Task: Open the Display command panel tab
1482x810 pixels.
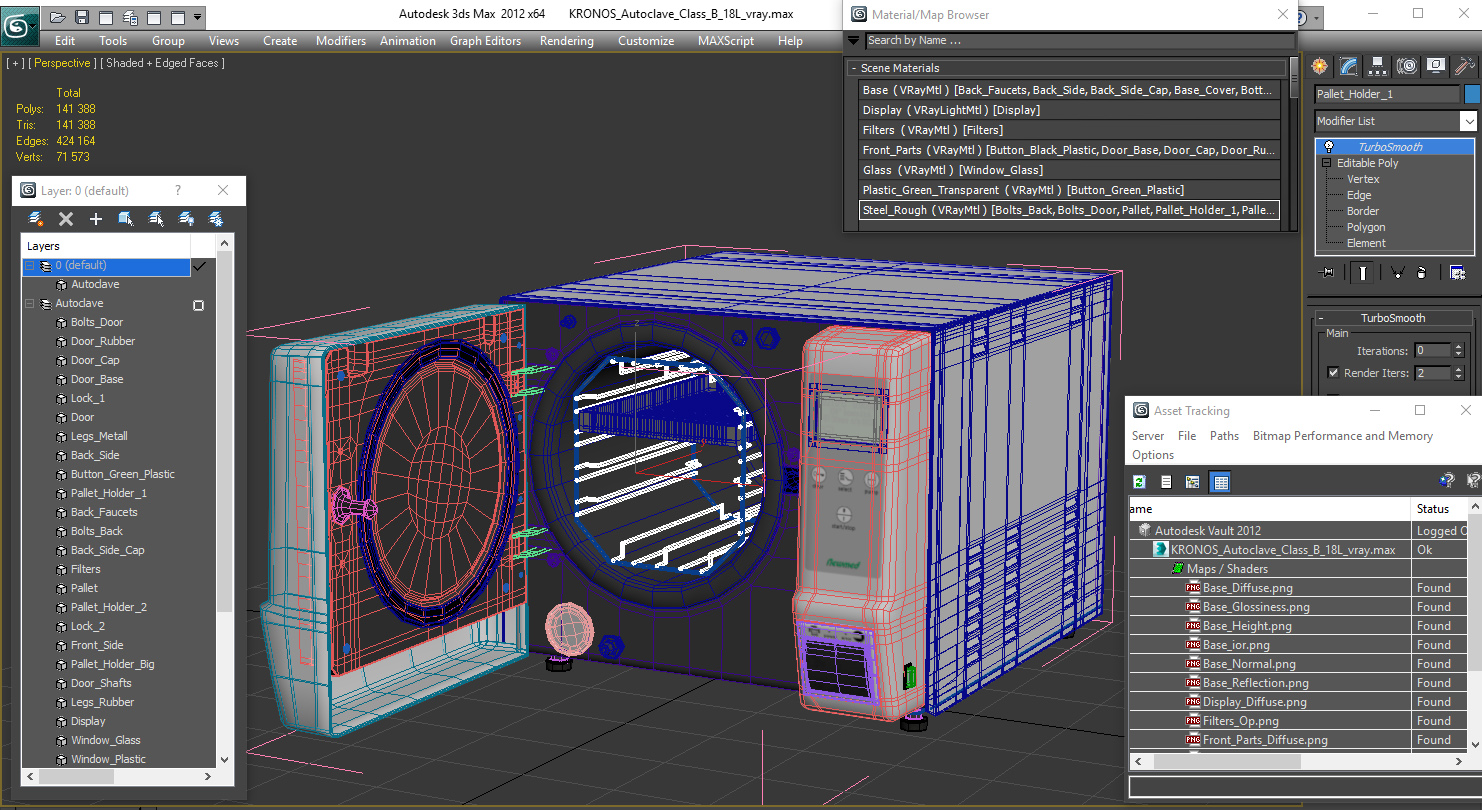Action: (x=1436, y=66)
